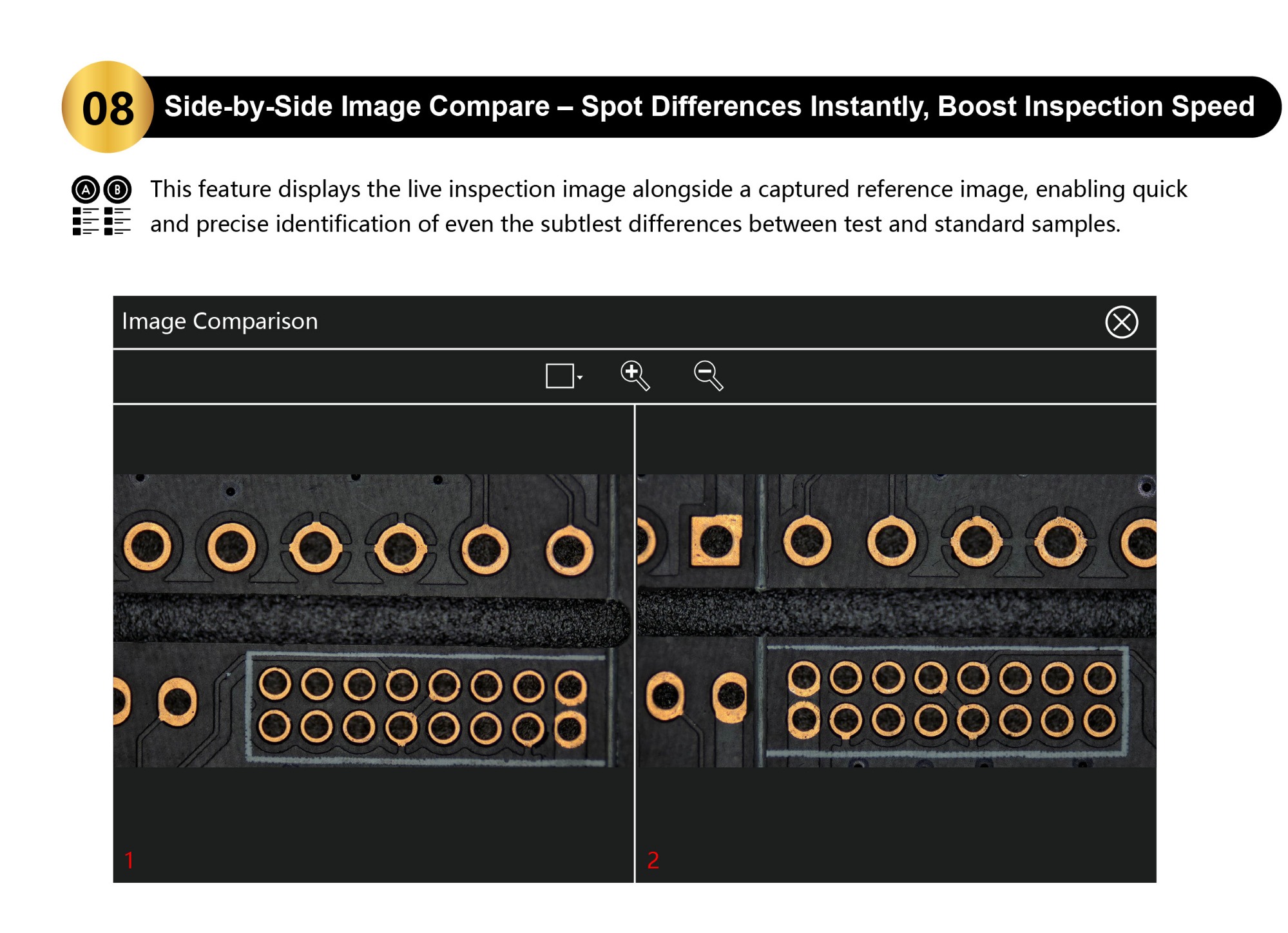Click the red pane number 1 label
This screenshot has height=933, width=1288.
pyautogui.click(x=129, y=860)
